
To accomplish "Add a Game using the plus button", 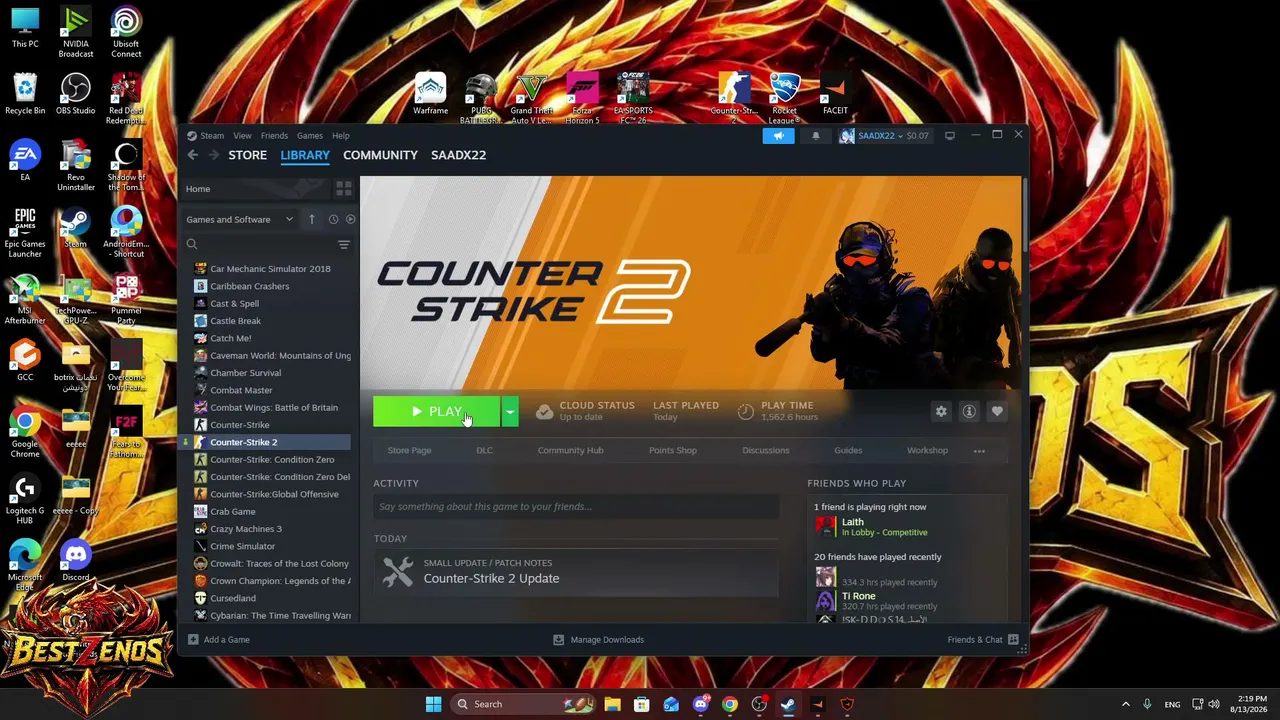I will (x=218, y=640).
